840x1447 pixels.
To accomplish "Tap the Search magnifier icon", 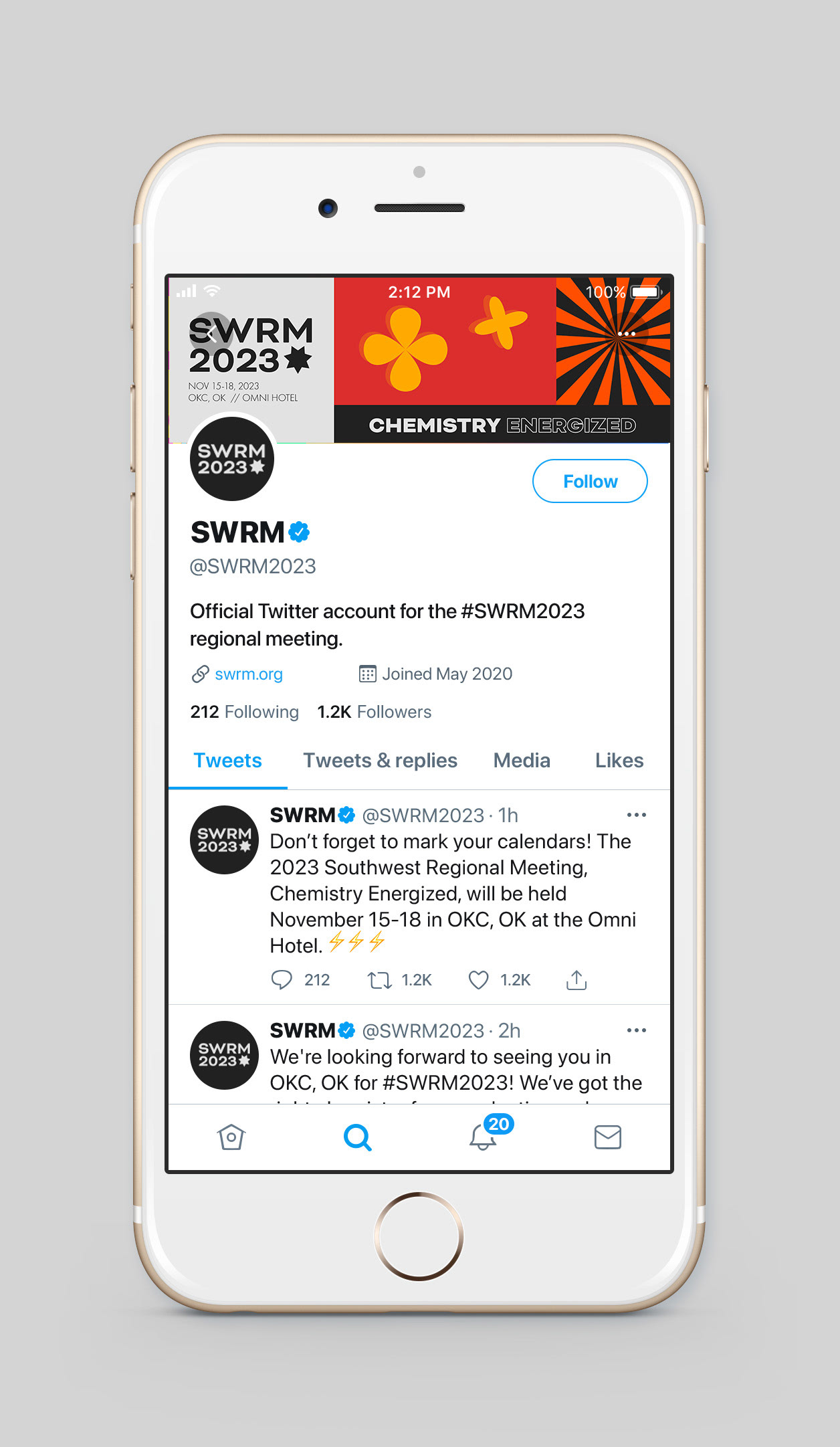I will coord(357,1137).
